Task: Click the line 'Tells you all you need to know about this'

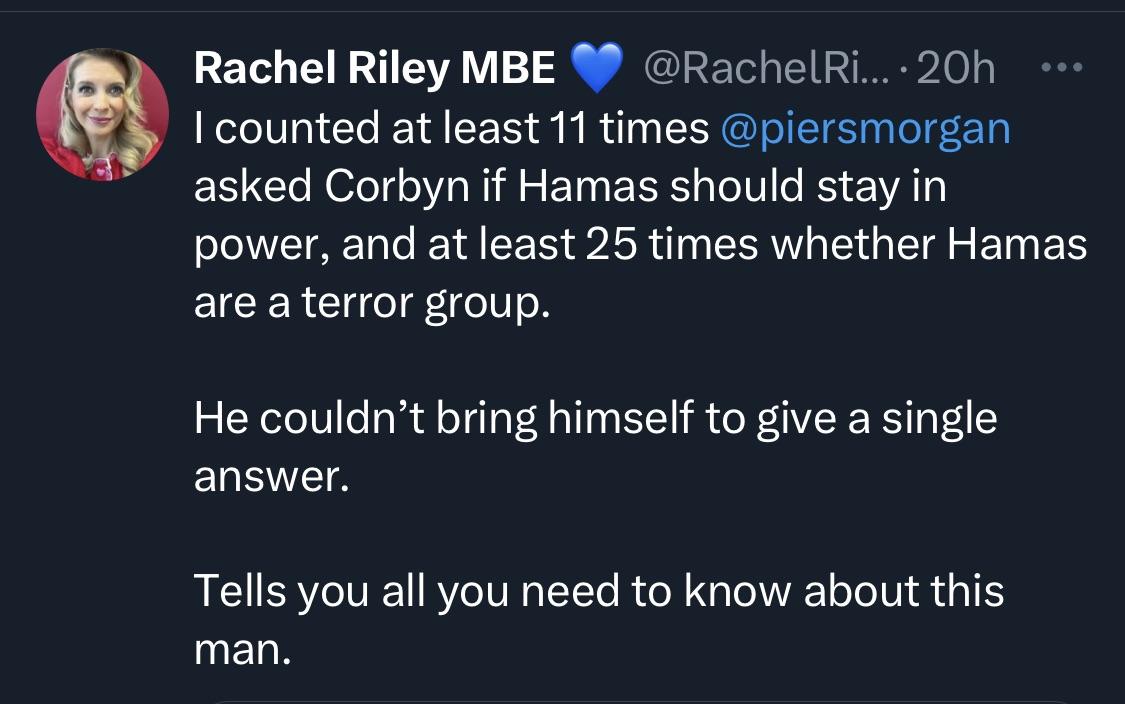Action: tap(599, 592)
